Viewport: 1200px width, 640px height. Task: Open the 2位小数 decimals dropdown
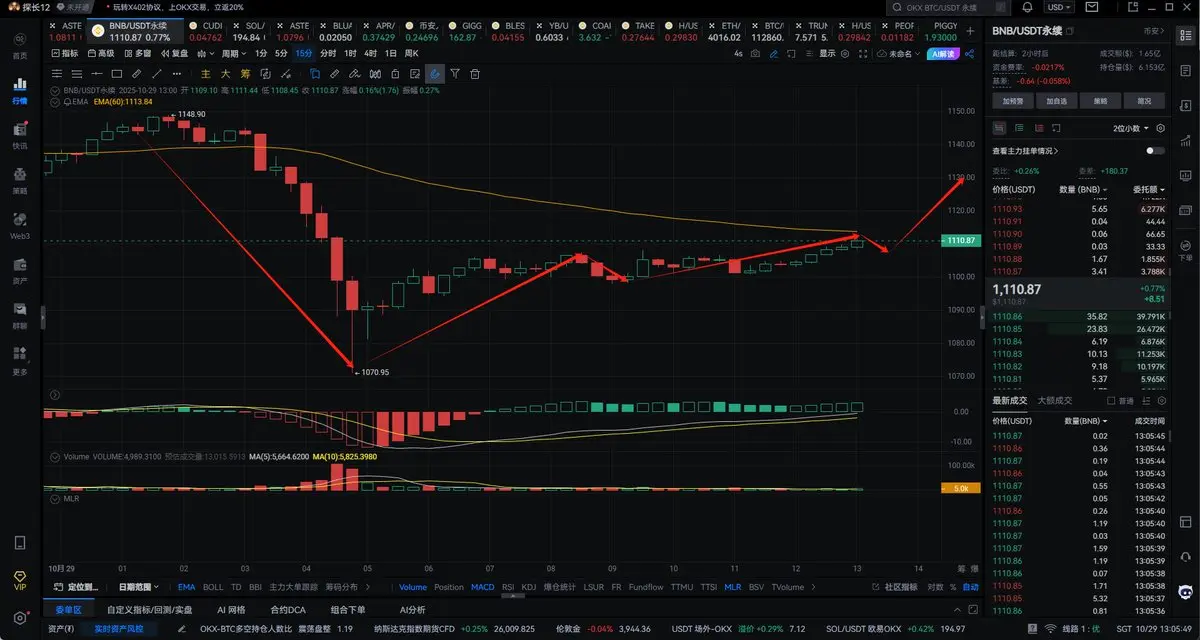pos(1131,128)
